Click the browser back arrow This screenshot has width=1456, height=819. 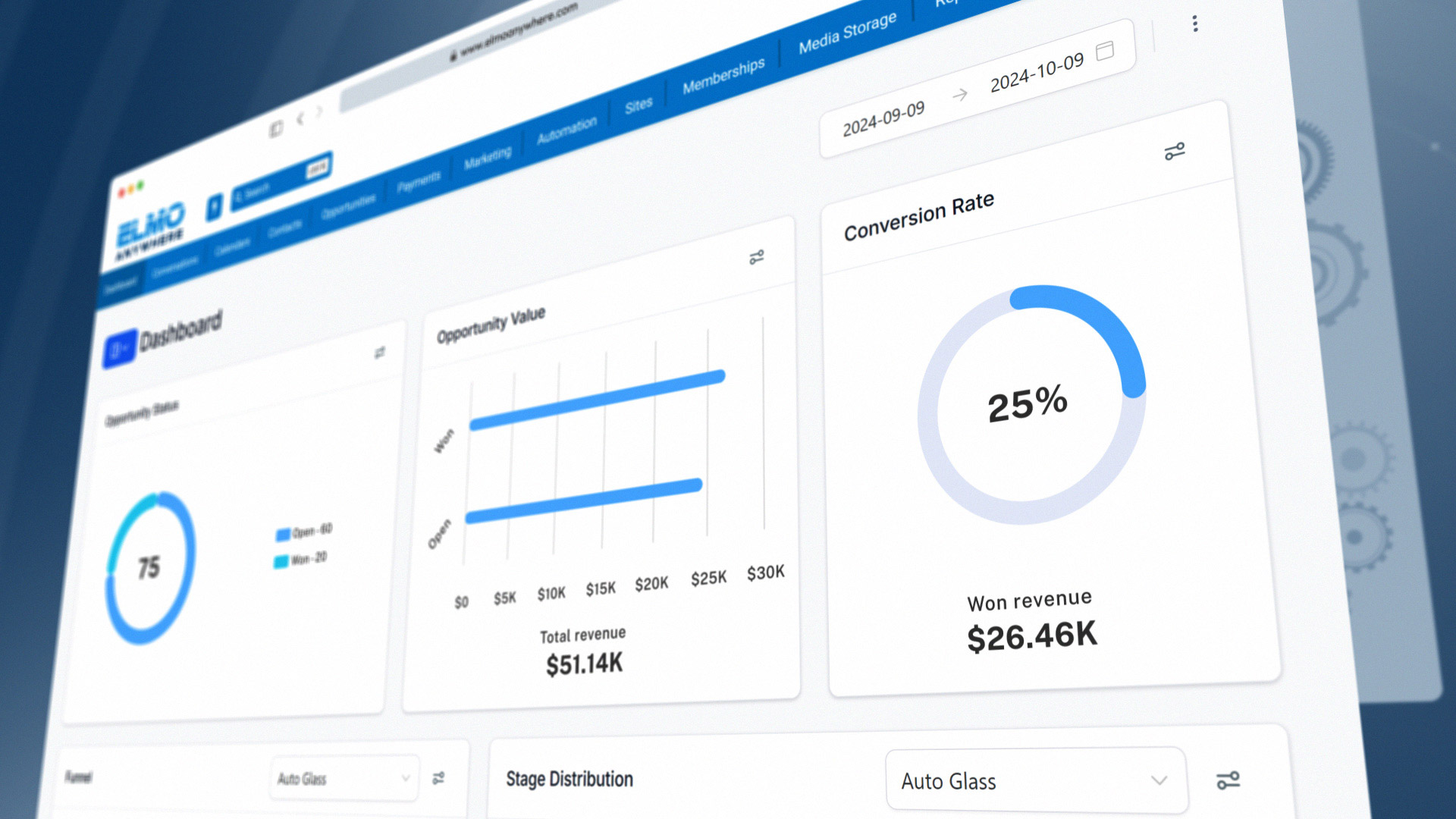point(300,118)
